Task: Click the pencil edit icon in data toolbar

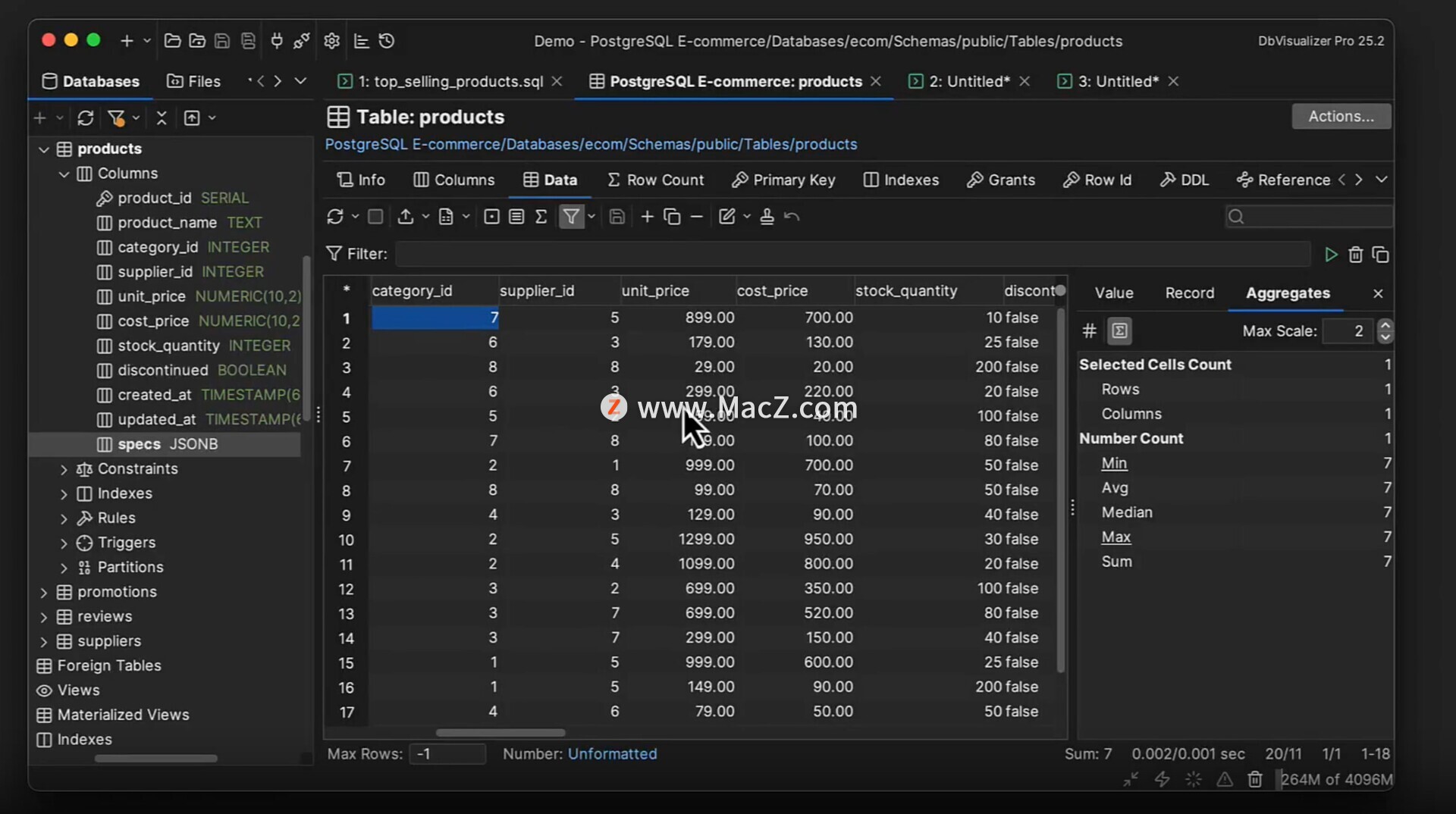Action: pyautogui.click(x=726, y=217)
